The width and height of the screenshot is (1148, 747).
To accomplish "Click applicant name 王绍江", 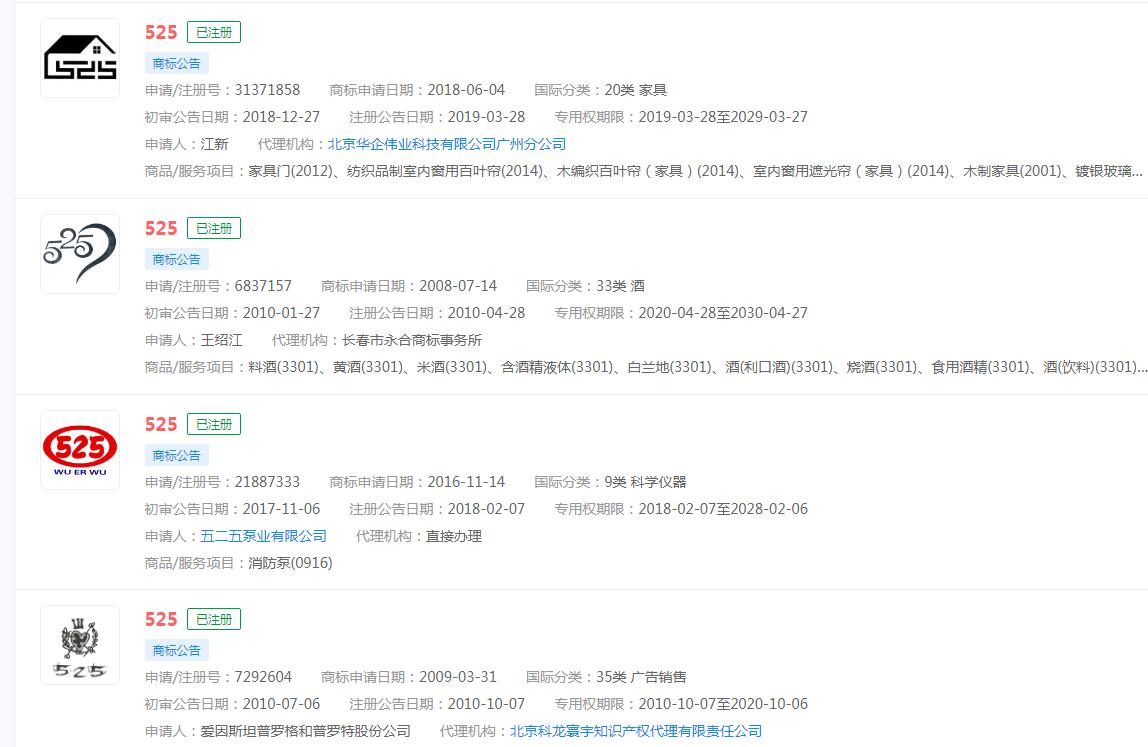I will pyautogui.click(x=221, y=340).
